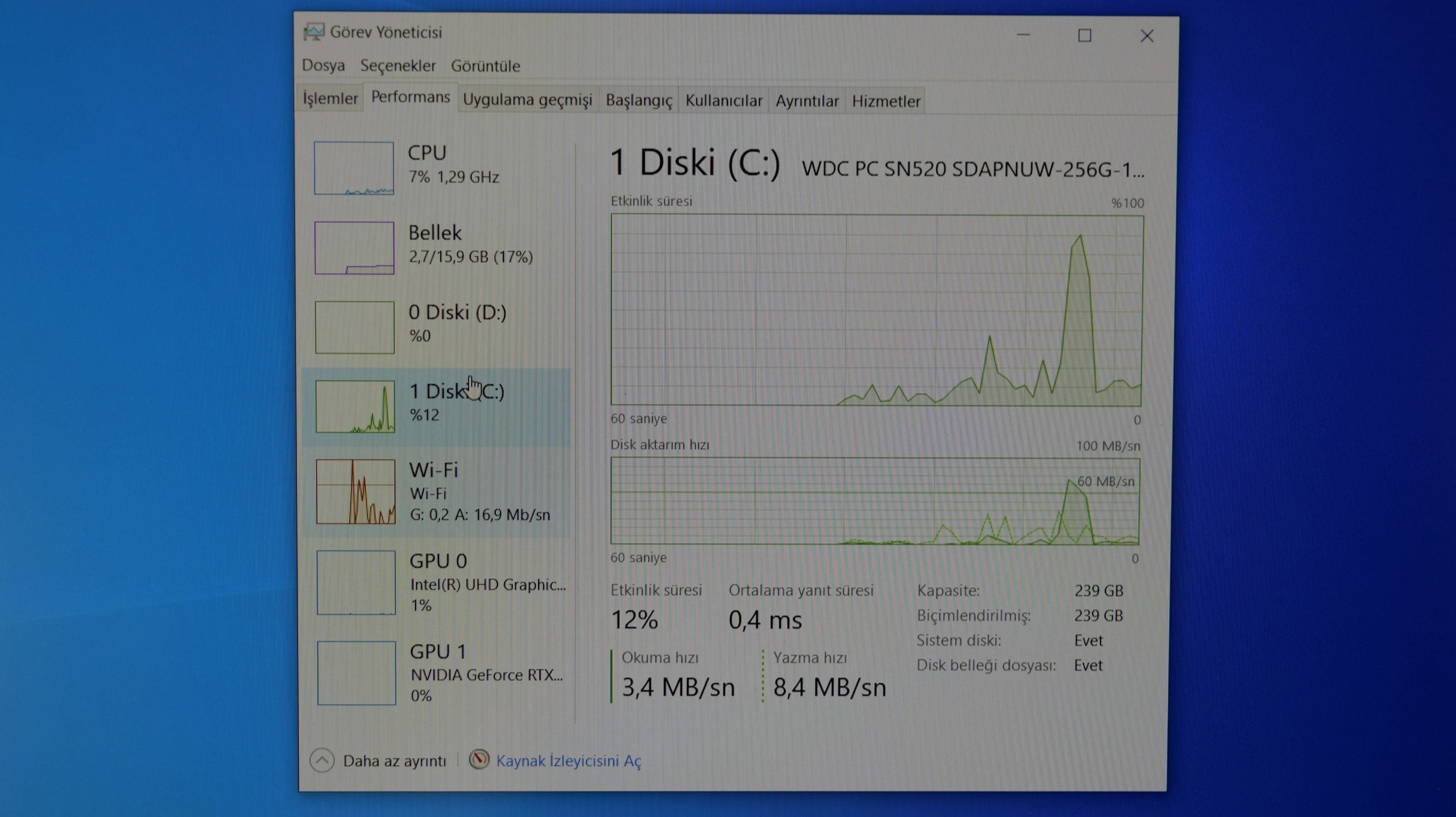The image size is (1456, 817).
Task: Go to the Başlangıç tab
Action: click(x=638, y=100)
